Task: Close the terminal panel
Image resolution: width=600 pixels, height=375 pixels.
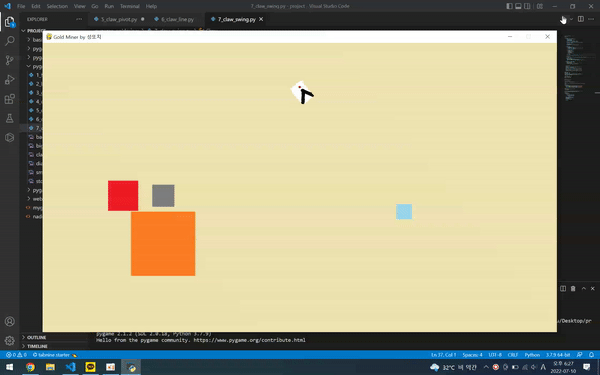Action: pos(592,289)
